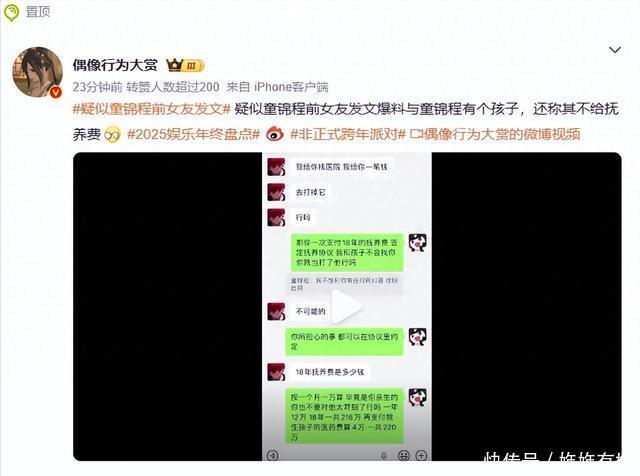Click the 偶像行为大赏 username link
The image size is (640, 476).
click(x=115, y=65)
